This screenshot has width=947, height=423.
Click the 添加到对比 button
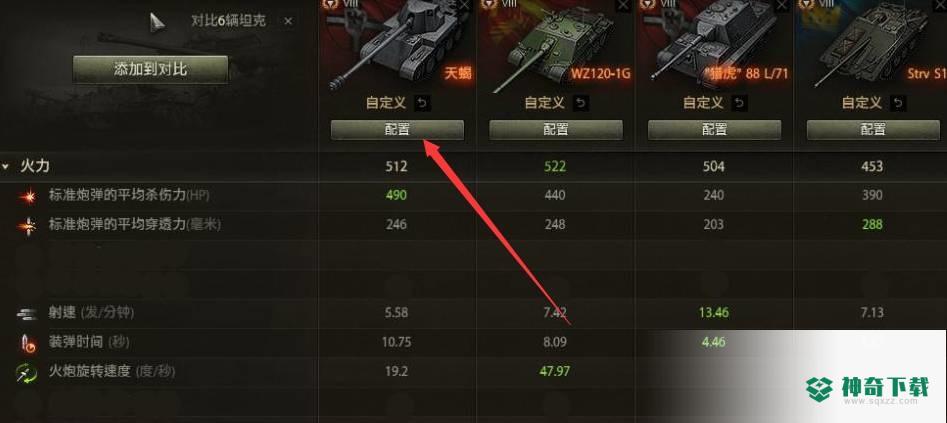[x=150, y=69]
